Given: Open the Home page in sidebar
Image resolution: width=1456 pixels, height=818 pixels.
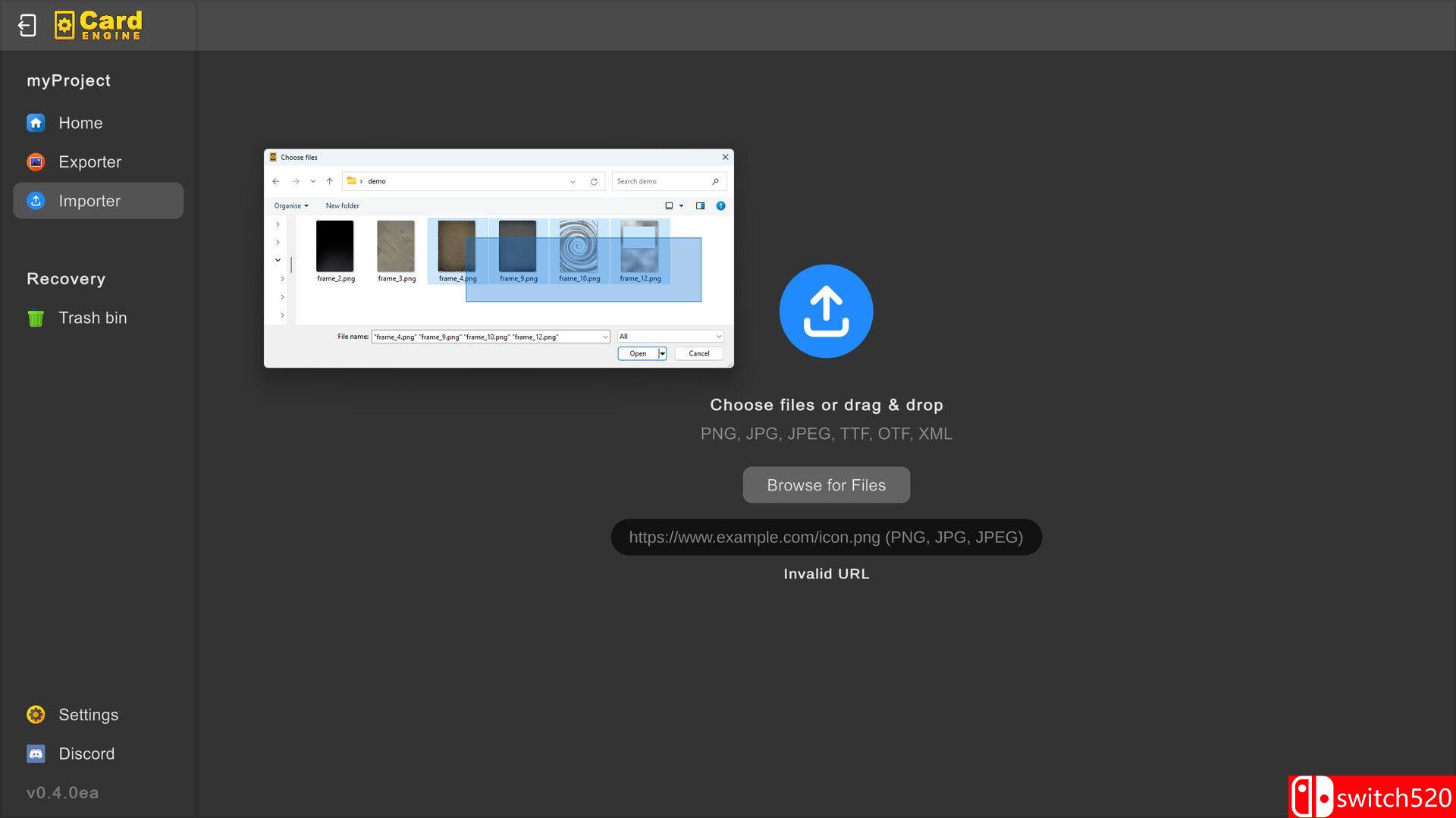Looking at the screenshot, I should pos(80,123).
